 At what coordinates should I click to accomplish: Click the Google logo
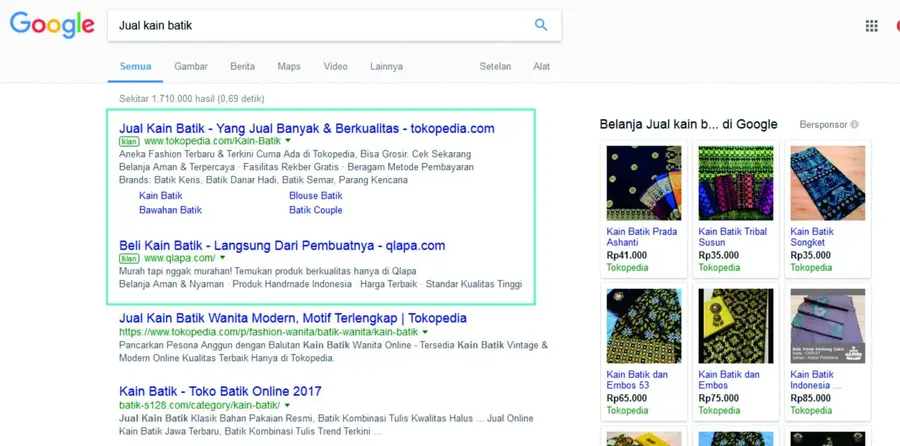tap(52, 24)
